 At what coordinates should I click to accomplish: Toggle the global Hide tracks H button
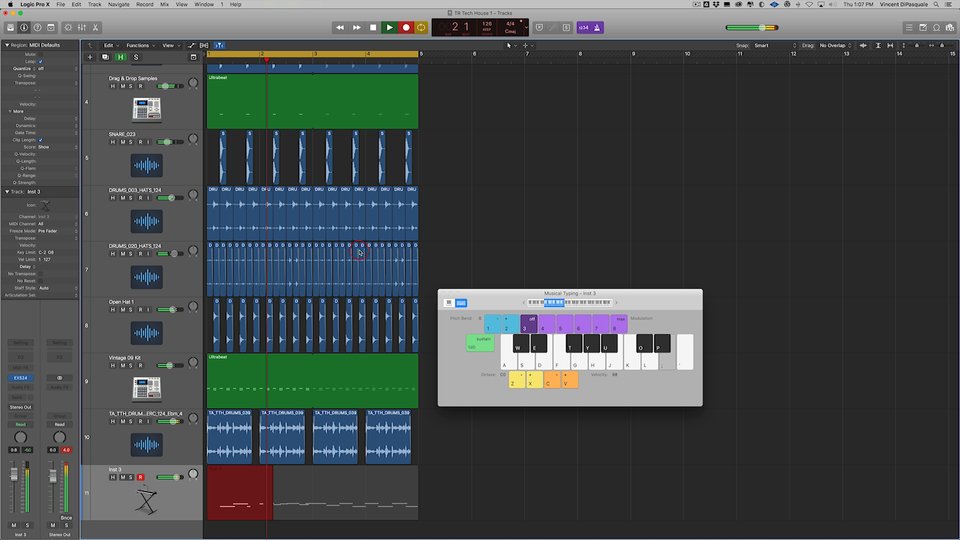(x=121, y=57)
